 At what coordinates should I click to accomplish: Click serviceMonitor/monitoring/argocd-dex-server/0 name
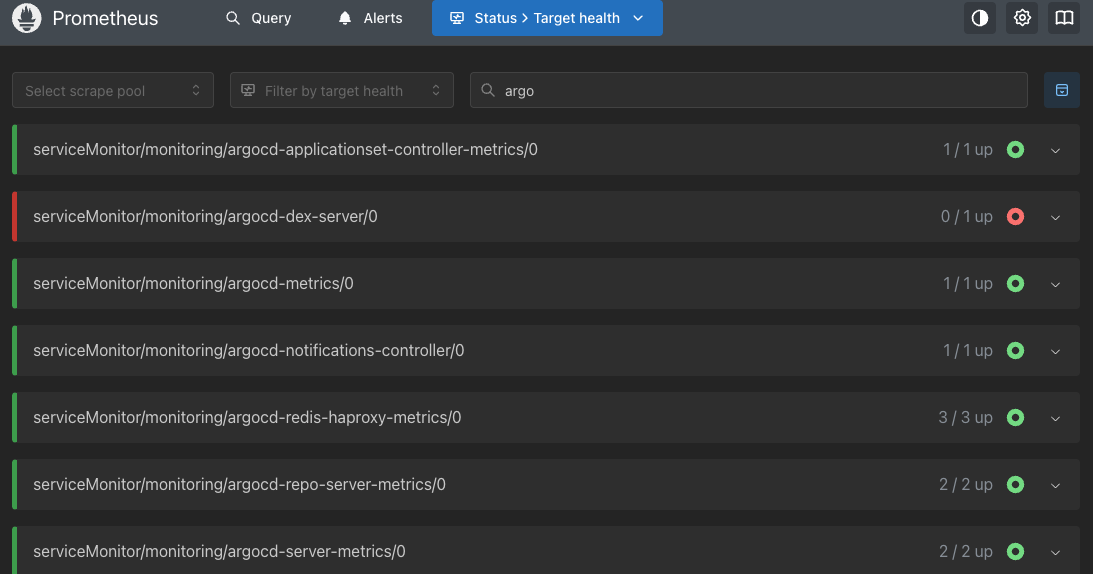pyautogui.click(x=205, y=216)
